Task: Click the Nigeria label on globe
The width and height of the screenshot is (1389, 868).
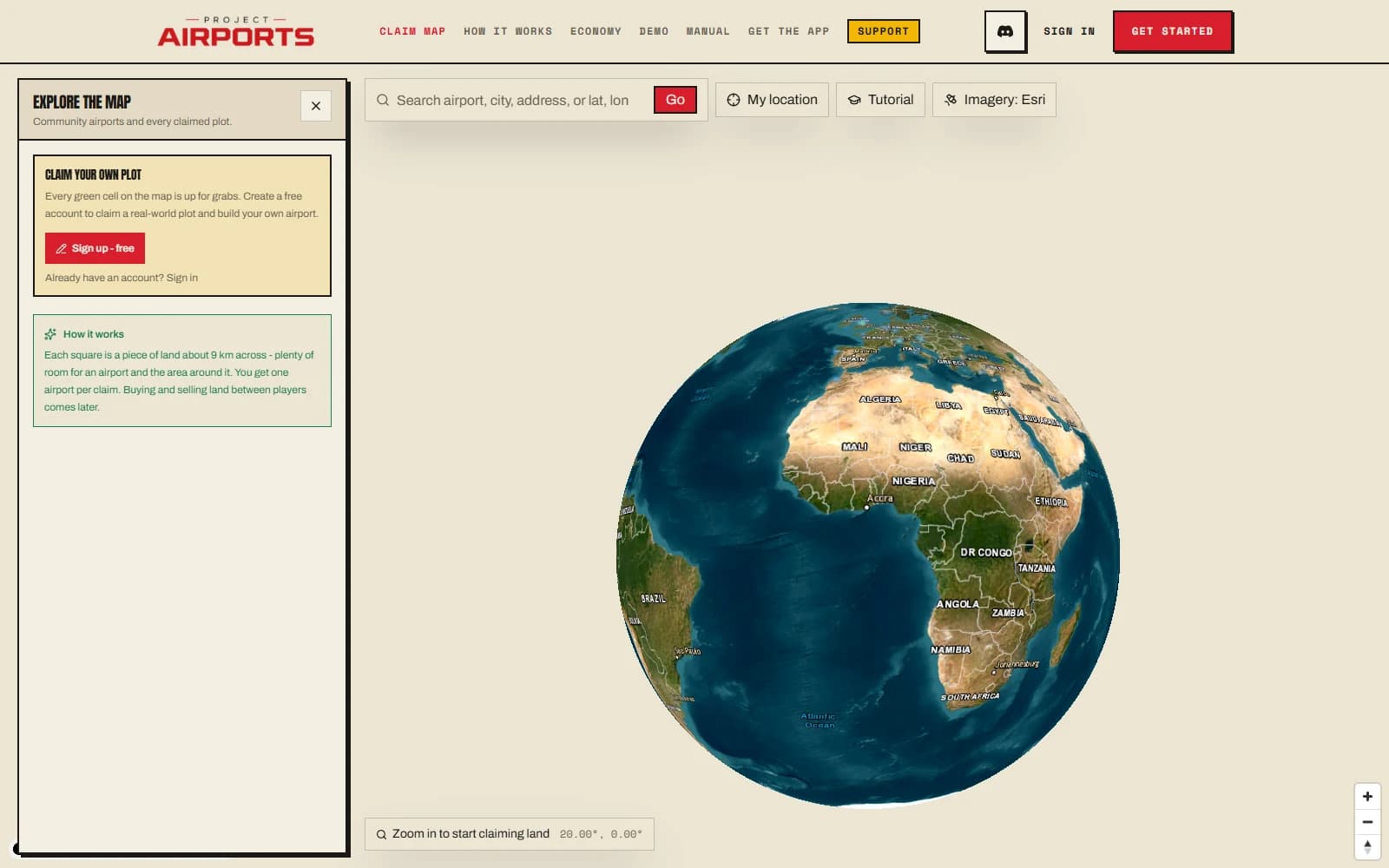Action: (913, 481)
